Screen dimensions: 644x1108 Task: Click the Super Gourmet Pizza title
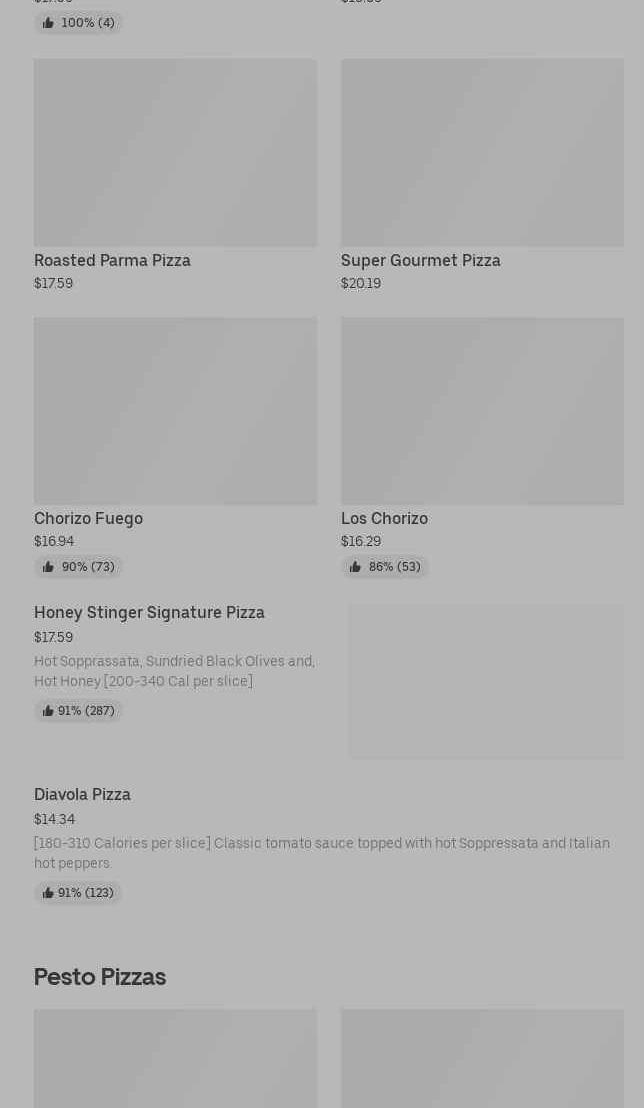click(x=421, y=260)
